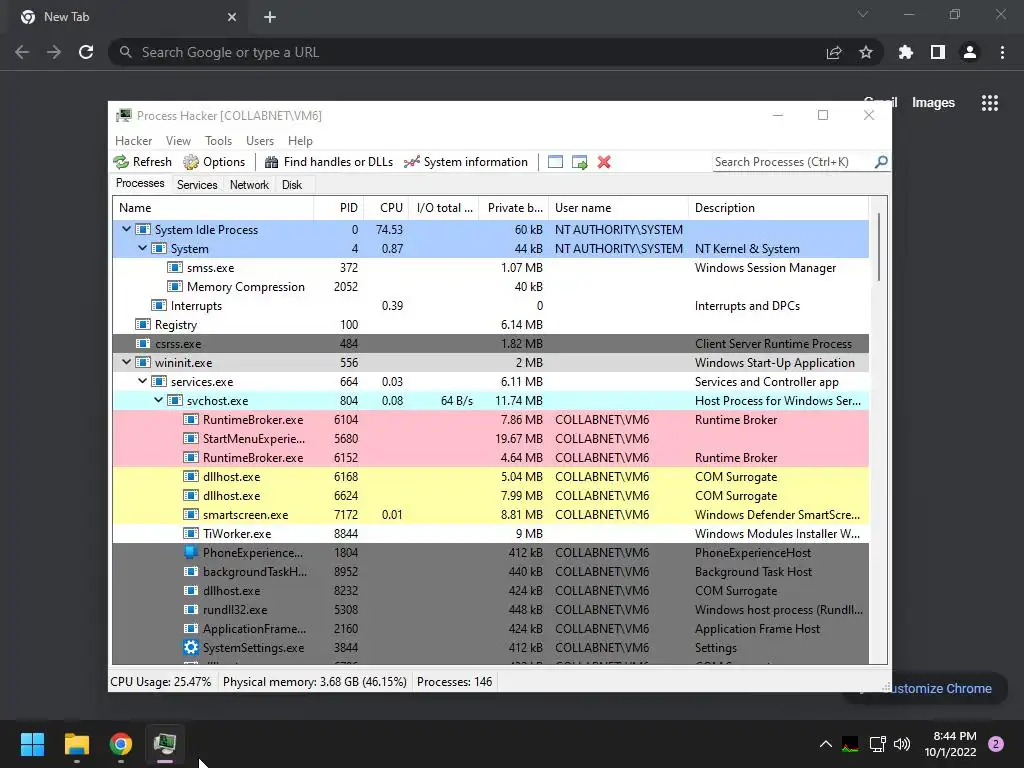Open Find handles or DLLs
Image resolution: width=1024 pixels, height=768 pixels.
tap(328, 162)
